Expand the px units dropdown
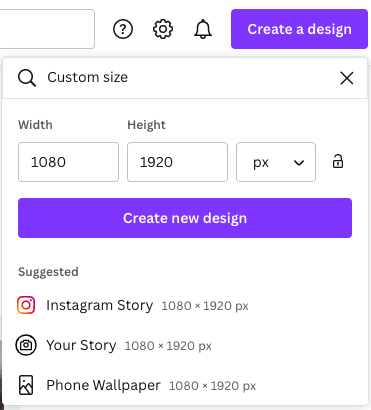Image resolution: width=371 pixels, height=410 pixels. point(276,162)
